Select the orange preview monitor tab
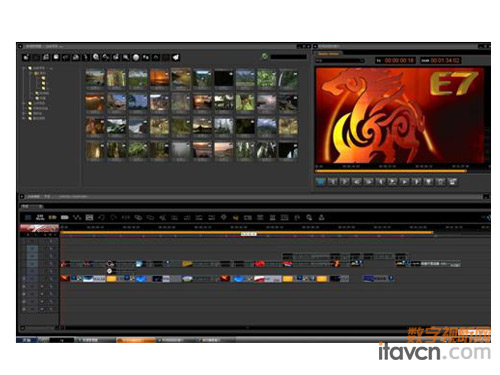Screen dimensions: 500x375 (328, 54)
